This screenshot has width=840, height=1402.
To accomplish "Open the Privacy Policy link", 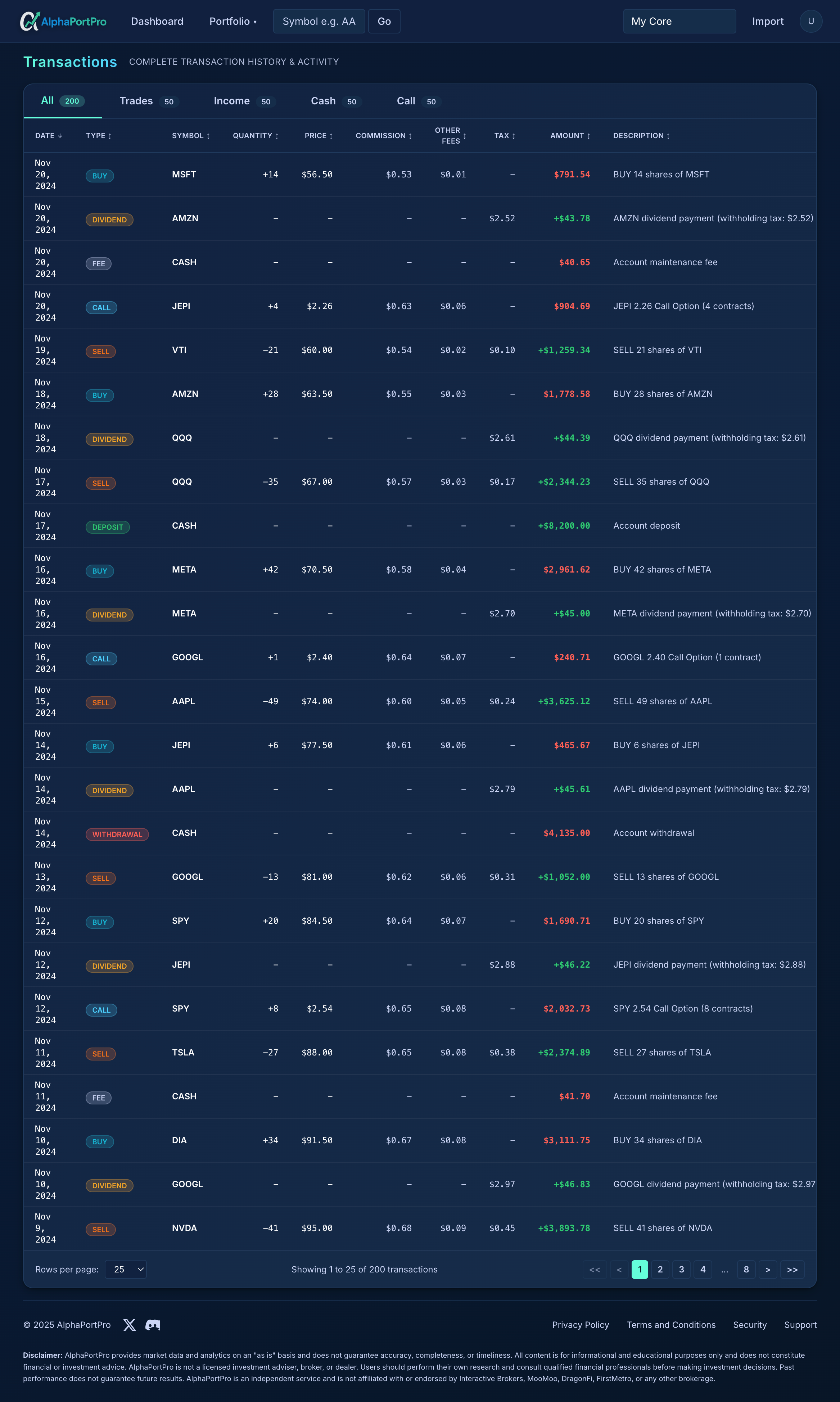I will [x=580, y=1325].
